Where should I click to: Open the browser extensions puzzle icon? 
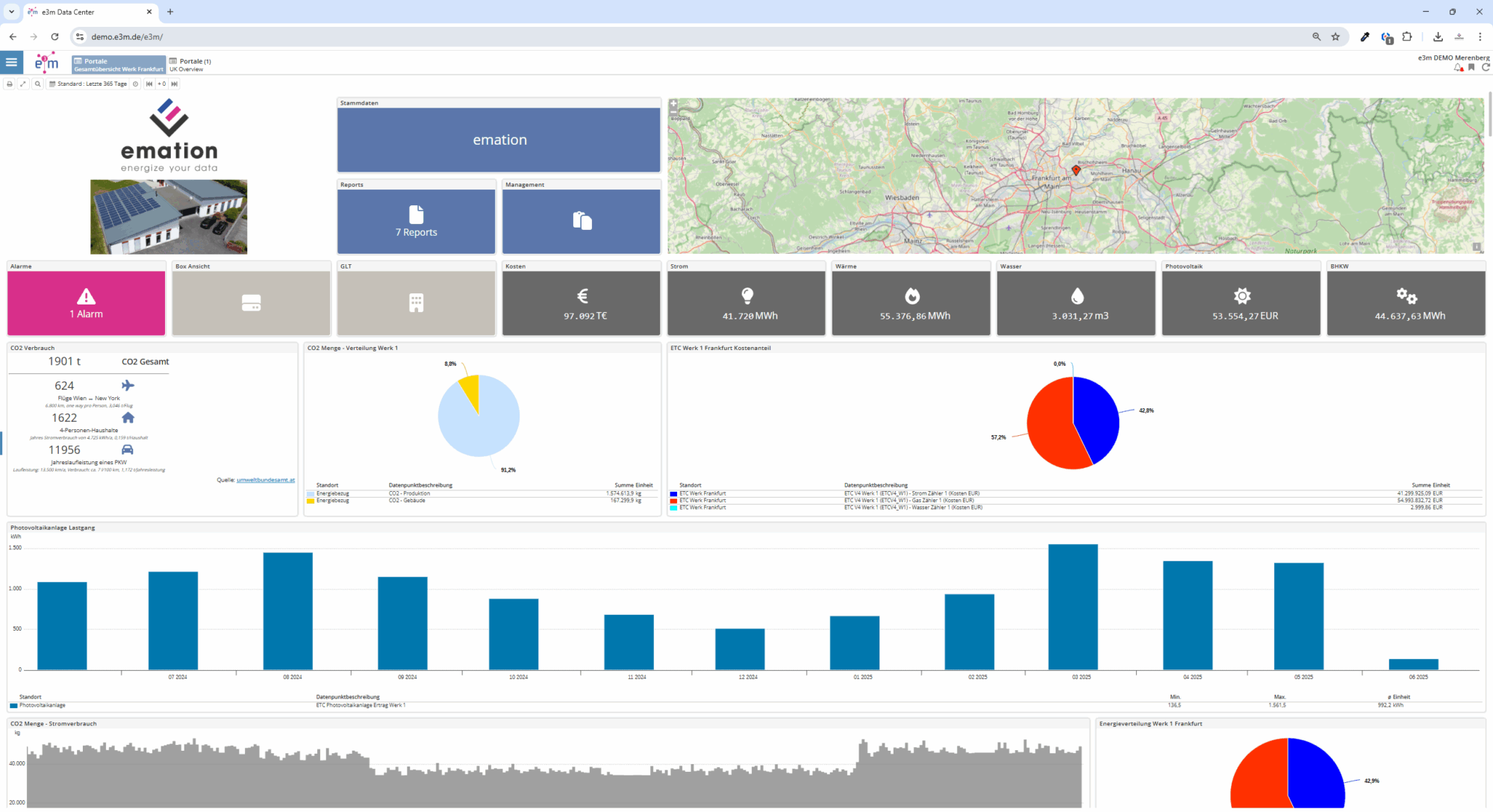pos(1407,37)
